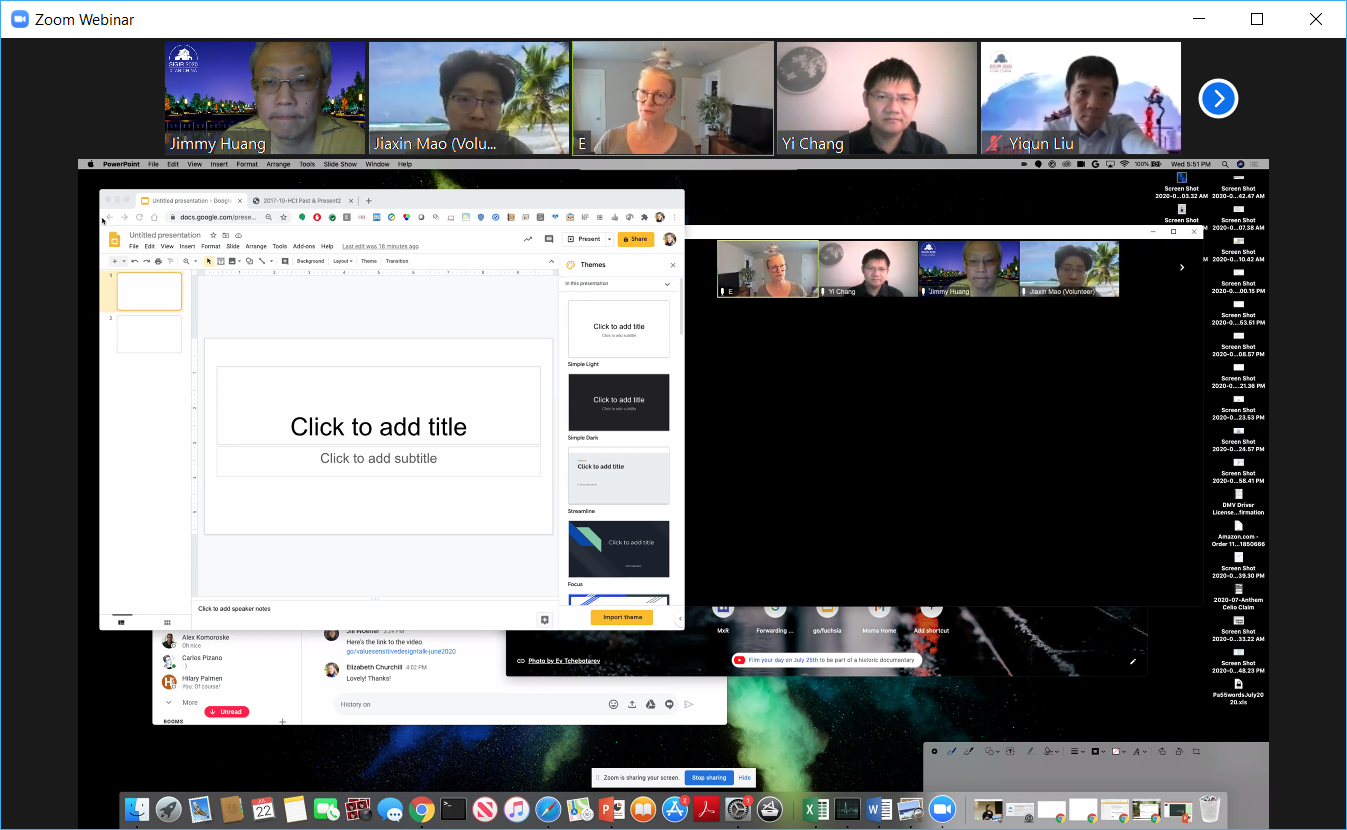1347x830 pixels.
Task: Click the 'Import theme' button
Action: (x=622, y=617)
